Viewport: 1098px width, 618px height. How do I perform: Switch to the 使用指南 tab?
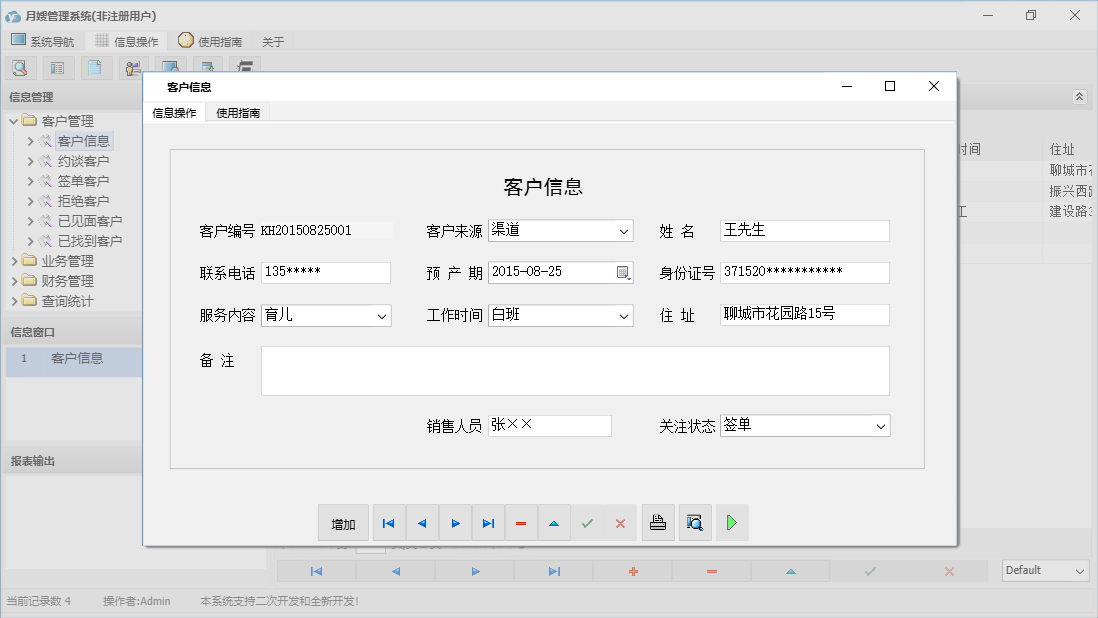pyautogui.click(x=237, y=112)
